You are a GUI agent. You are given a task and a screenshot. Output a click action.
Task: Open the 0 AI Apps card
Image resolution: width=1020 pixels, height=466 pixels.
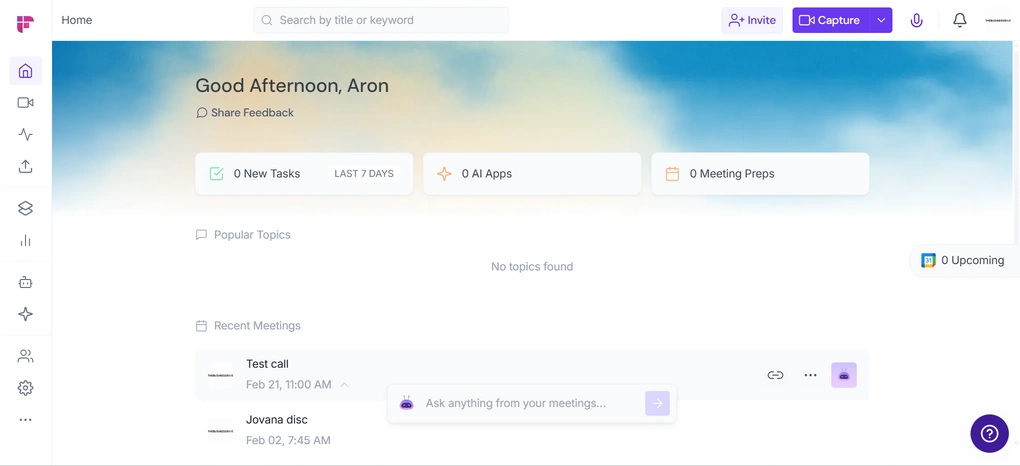click(x=532, y=174)
